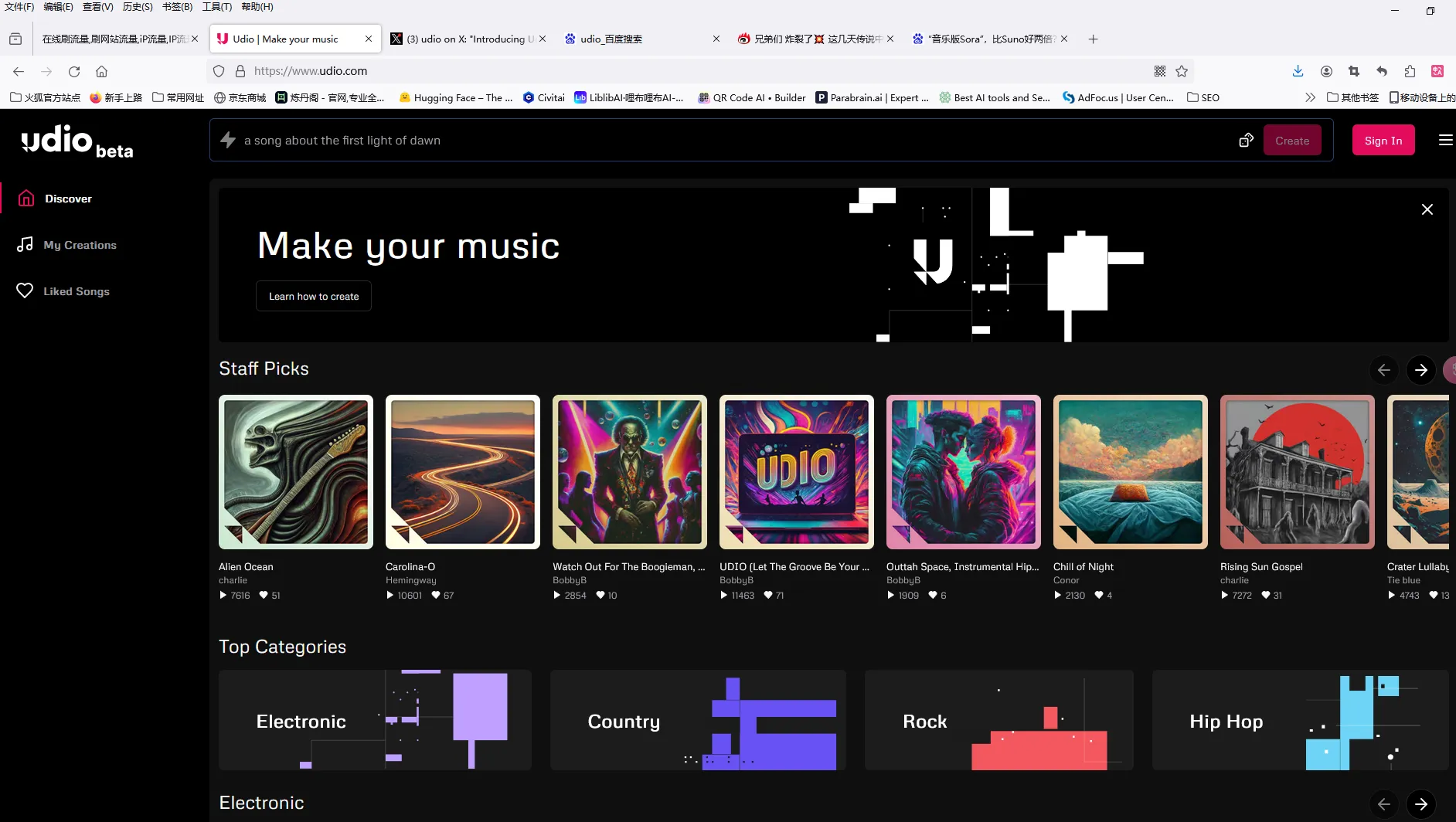The image size is (1456, 822).
Task: Open the Hip Hop category card
Action: coord(1300,720)
